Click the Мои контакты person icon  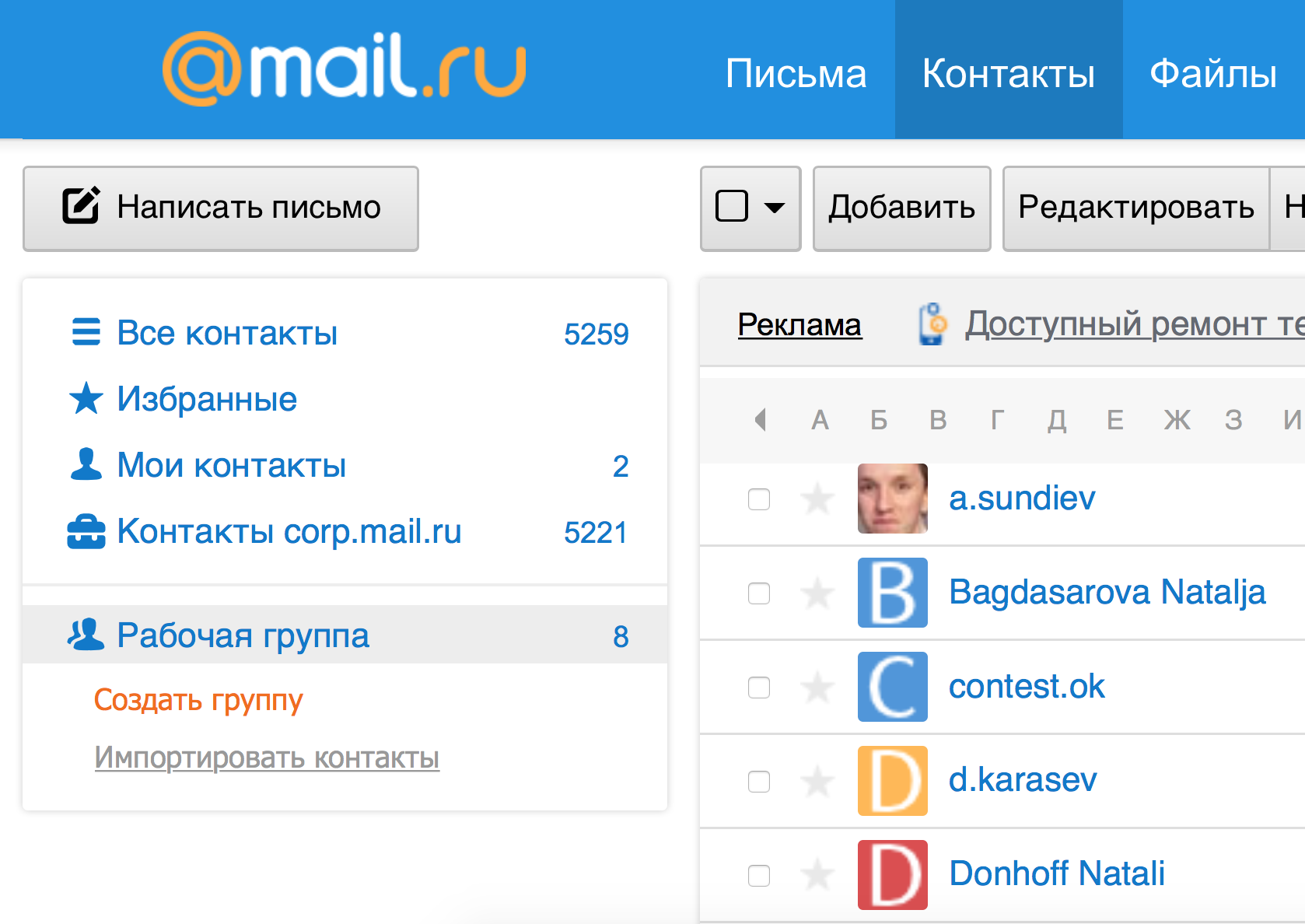pos(86,464)
